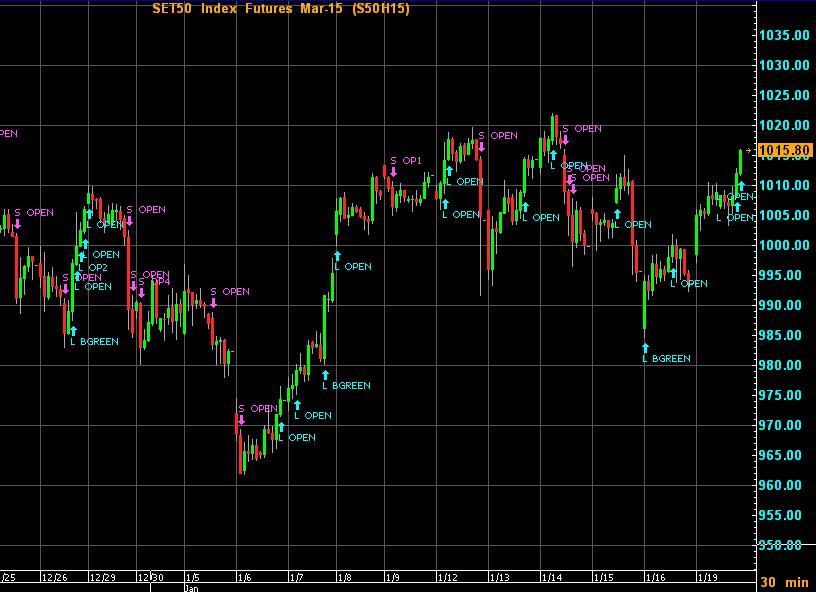Click the L BGREEN arrow below 985 on 1/16
The width and height of the screenshot is (816, 592).
pos(645,347)
